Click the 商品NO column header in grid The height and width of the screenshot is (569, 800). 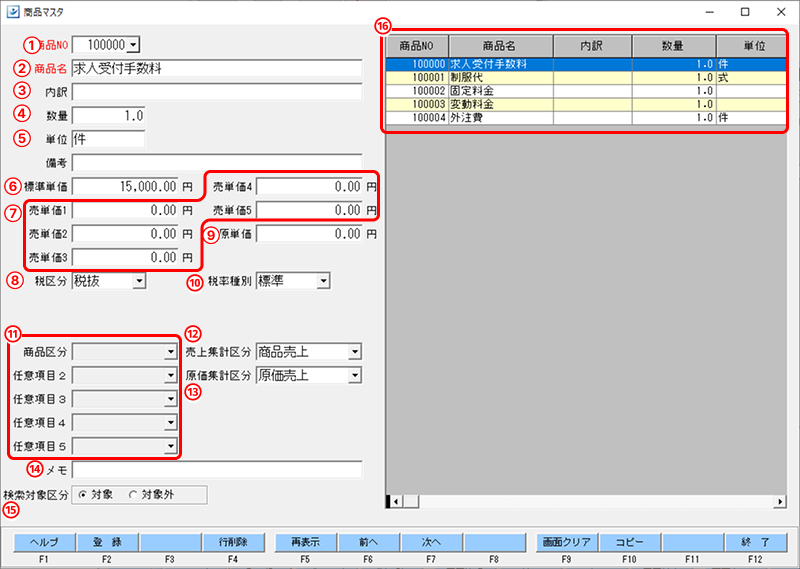[x=417, y=46]
